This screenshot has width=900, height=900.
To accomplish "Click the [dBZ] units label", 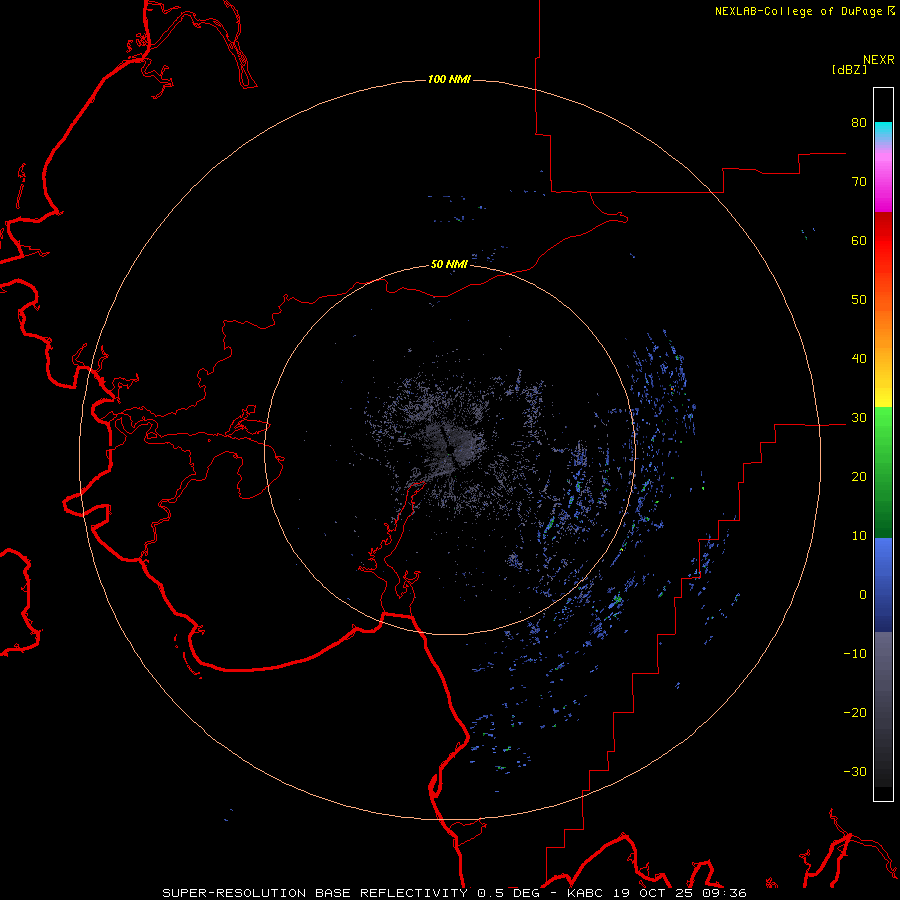I will [849, 70].
